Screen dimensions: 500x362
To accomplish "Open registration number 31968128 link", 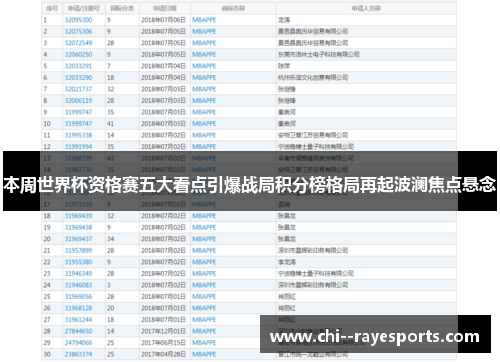I will point(78,308).
